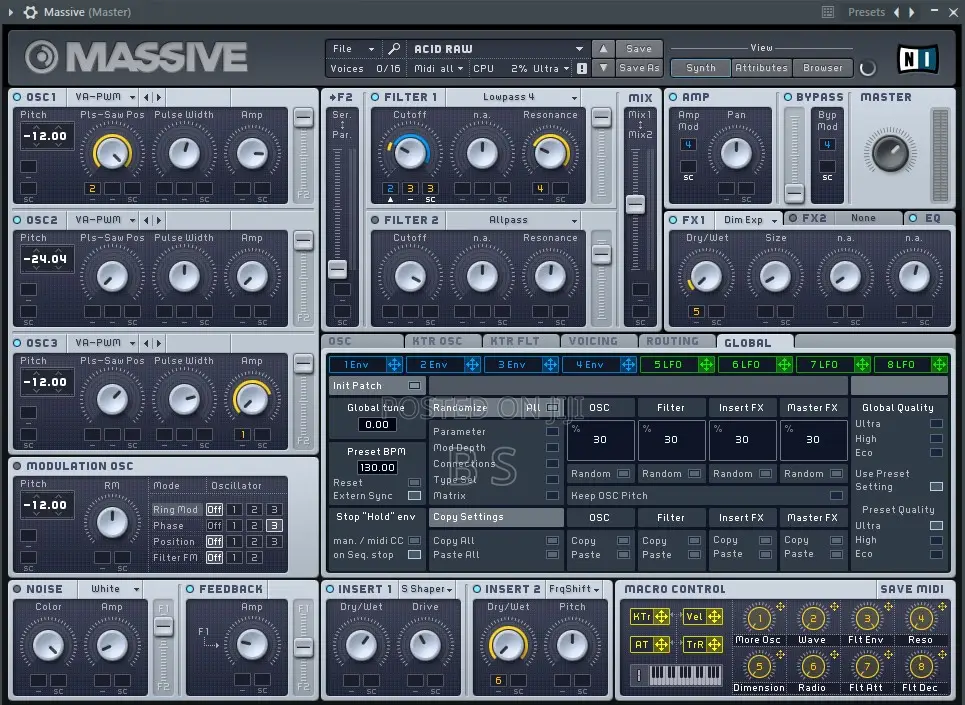Open ACID RAW preset name dropdown
The image size is (965, 705).
click(x=498, y=49)
